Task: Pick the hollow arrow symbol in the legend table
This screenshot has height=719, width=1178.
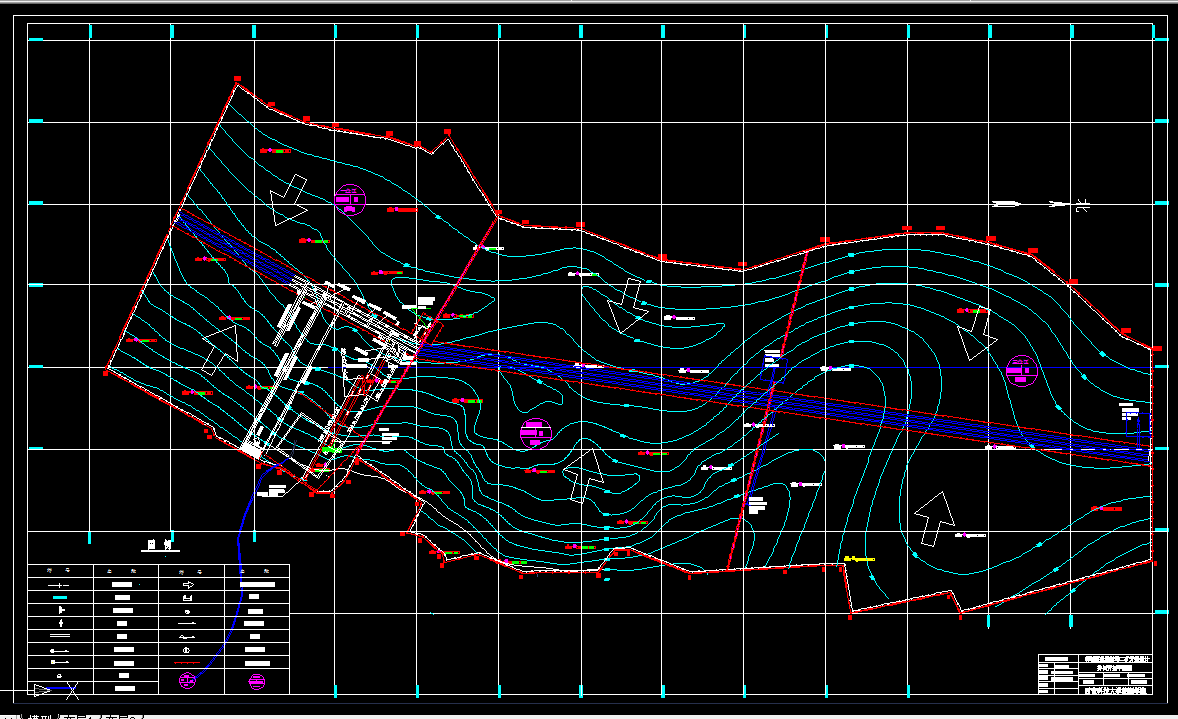Action: pyautogui.click(x=188, y=585)
